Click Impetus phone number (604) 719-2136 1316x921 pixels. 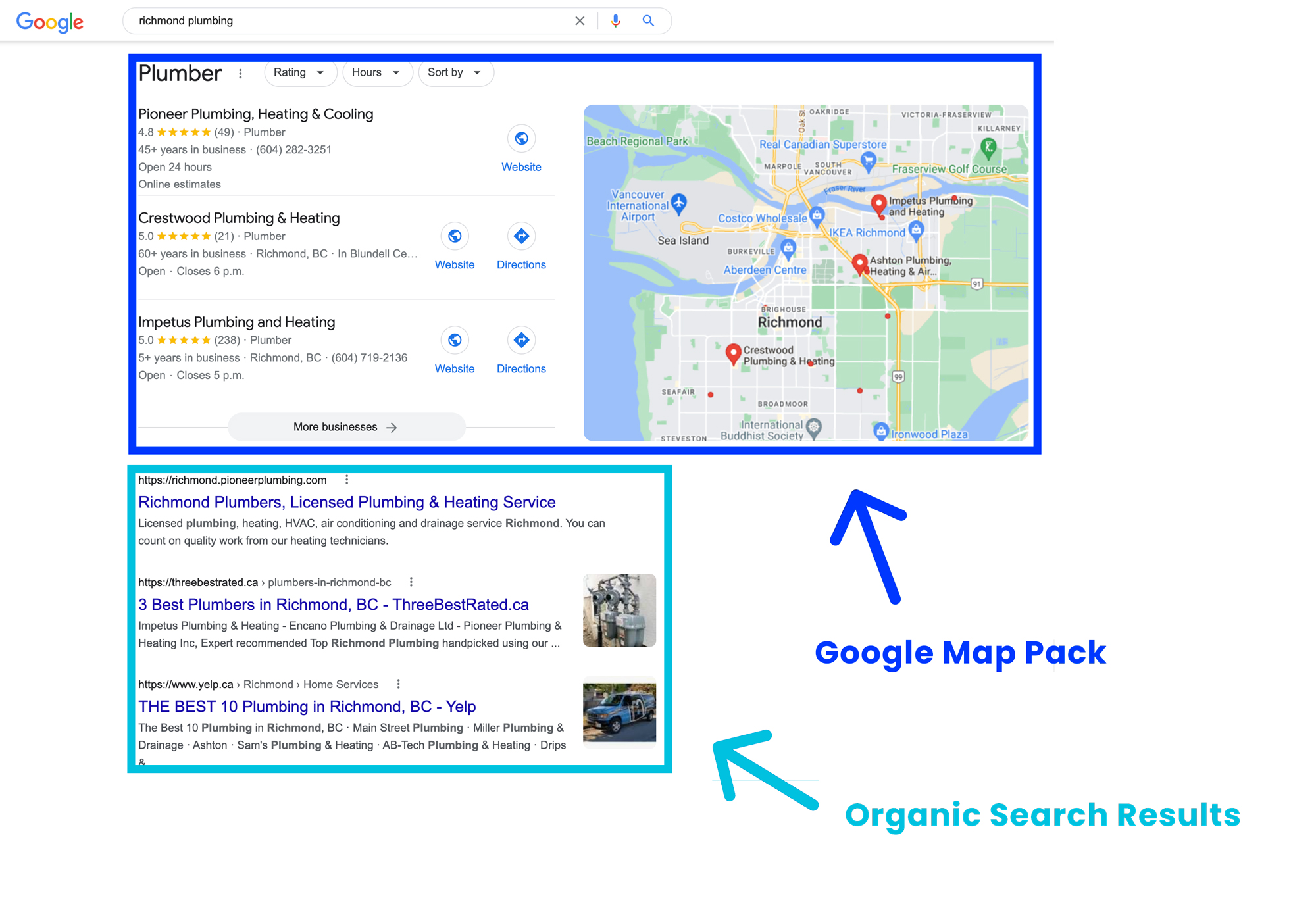point(369,358)
